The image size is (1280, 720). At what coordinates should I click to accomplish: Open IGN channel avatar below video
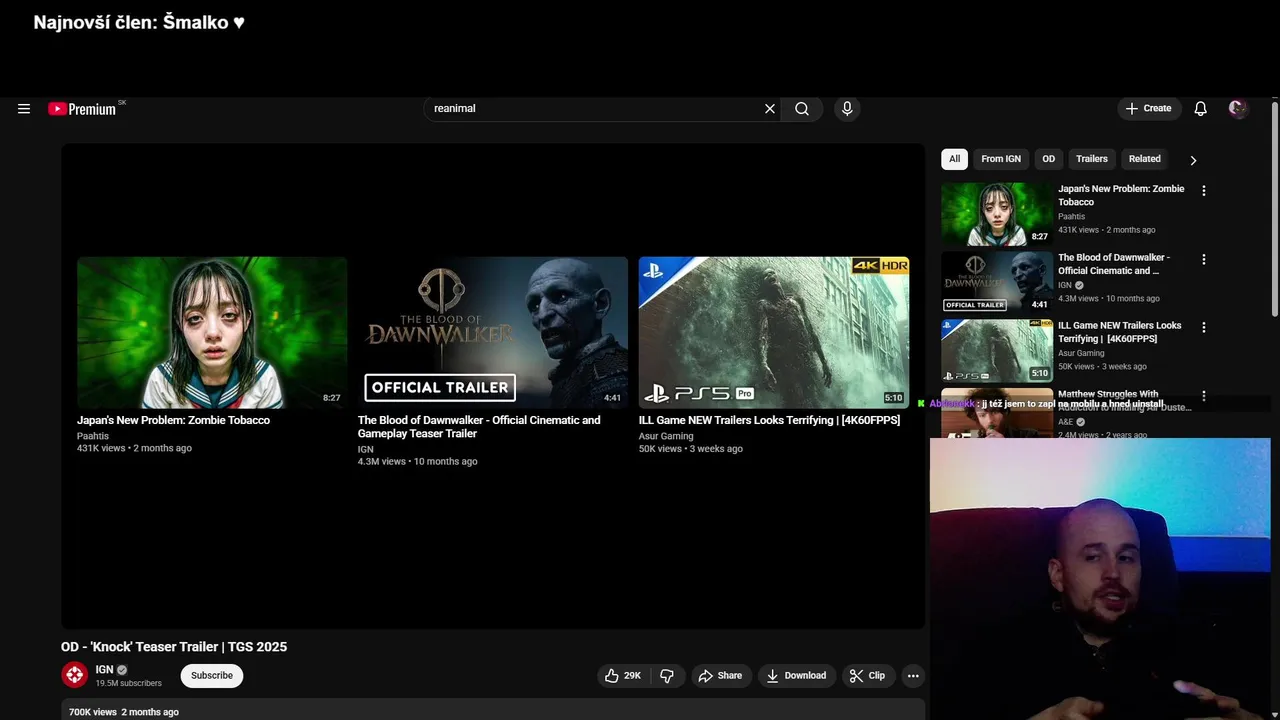(x=75, y=675)
